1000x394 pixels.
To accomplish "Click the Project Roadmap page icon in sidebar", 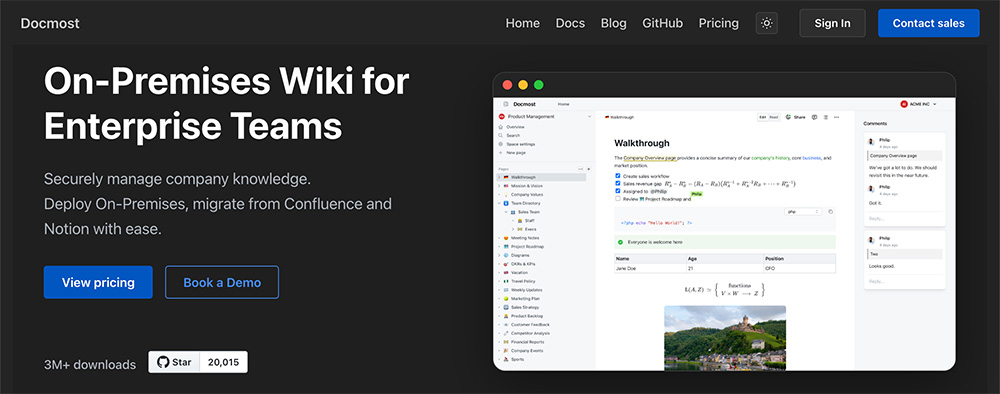I will pyautogui.click(x=506, y=247).
